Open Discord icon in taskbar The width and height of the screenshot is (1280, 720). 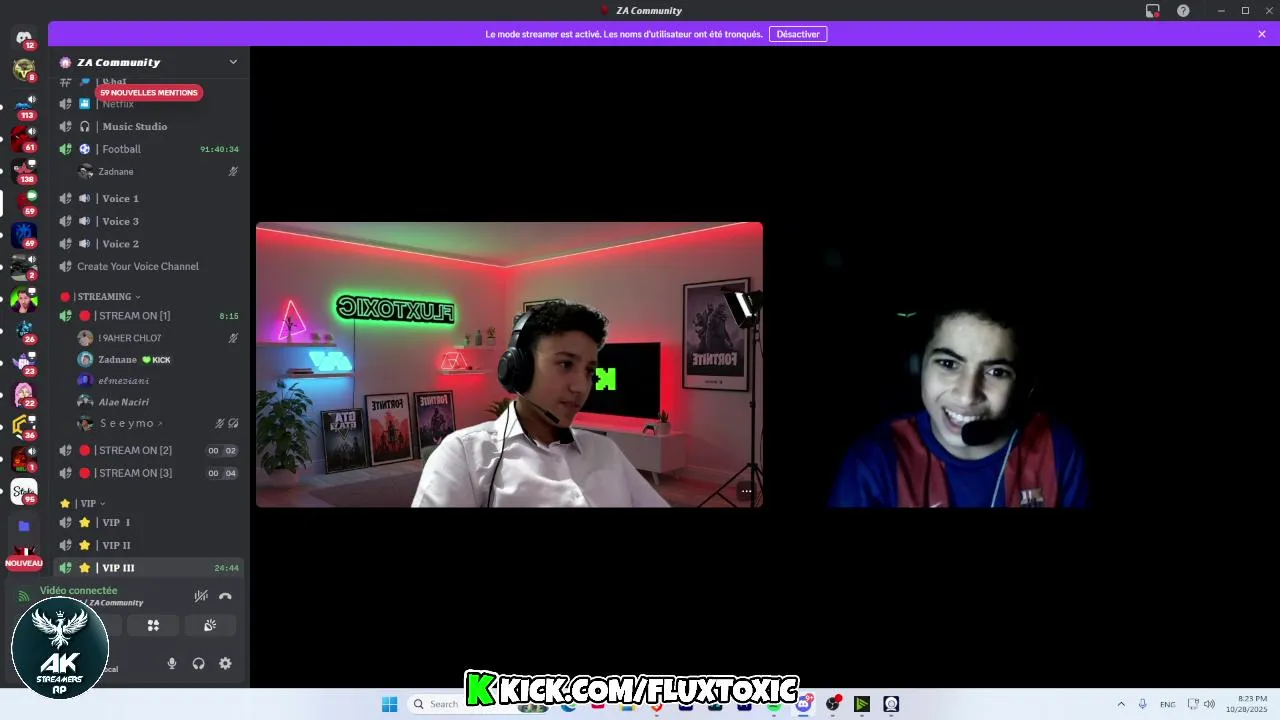[x=803, y=704]
